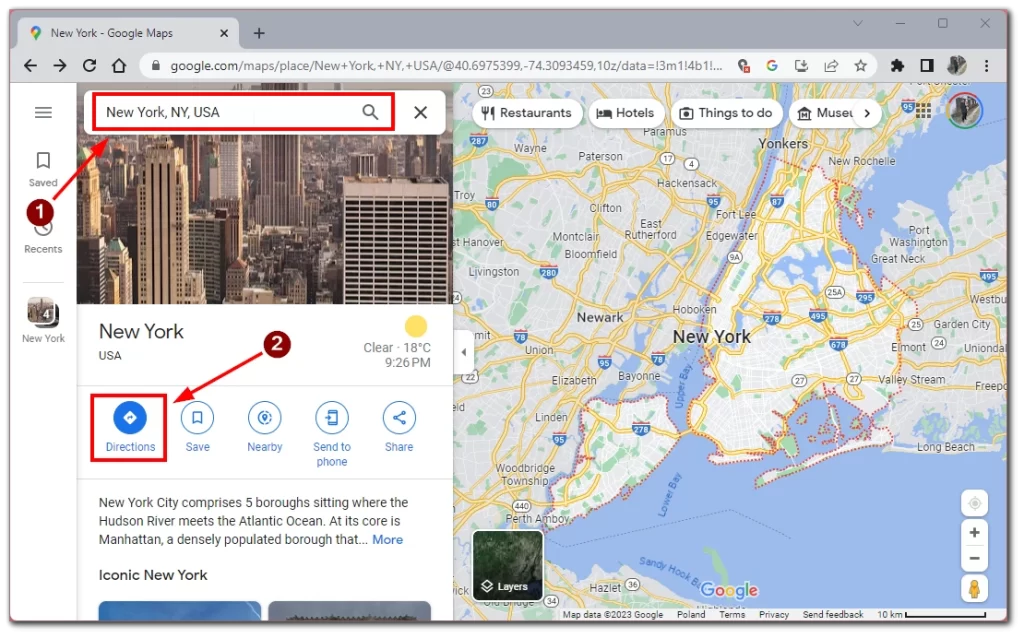Open the Terms link in map footer
The width and height of the screenshot is (1024, 638).
pyautogui.click(x=731, y=614)
